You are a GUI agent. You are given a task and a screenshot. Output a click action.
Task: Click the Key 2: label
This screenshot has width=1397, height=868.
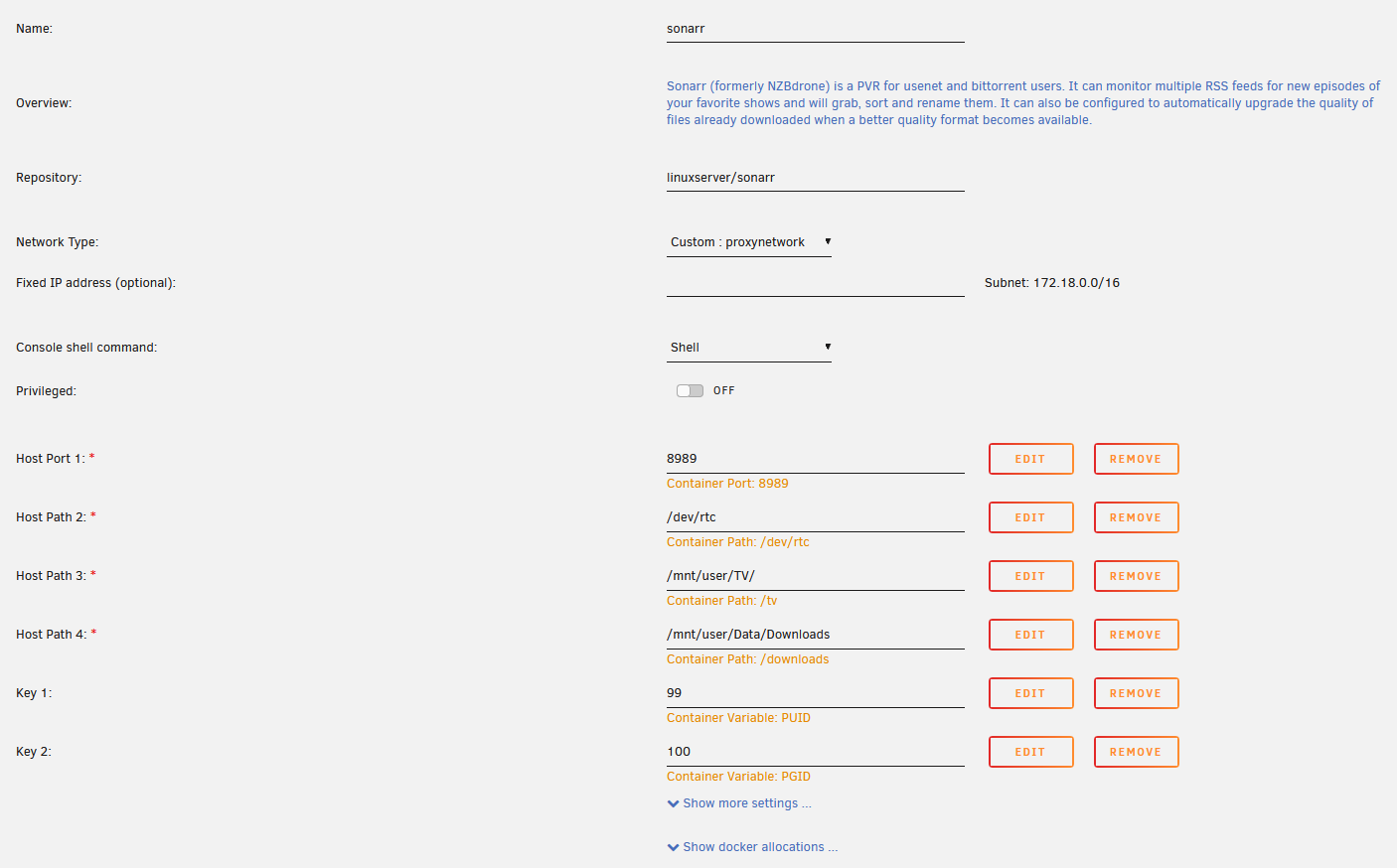(x=34, y=752)
